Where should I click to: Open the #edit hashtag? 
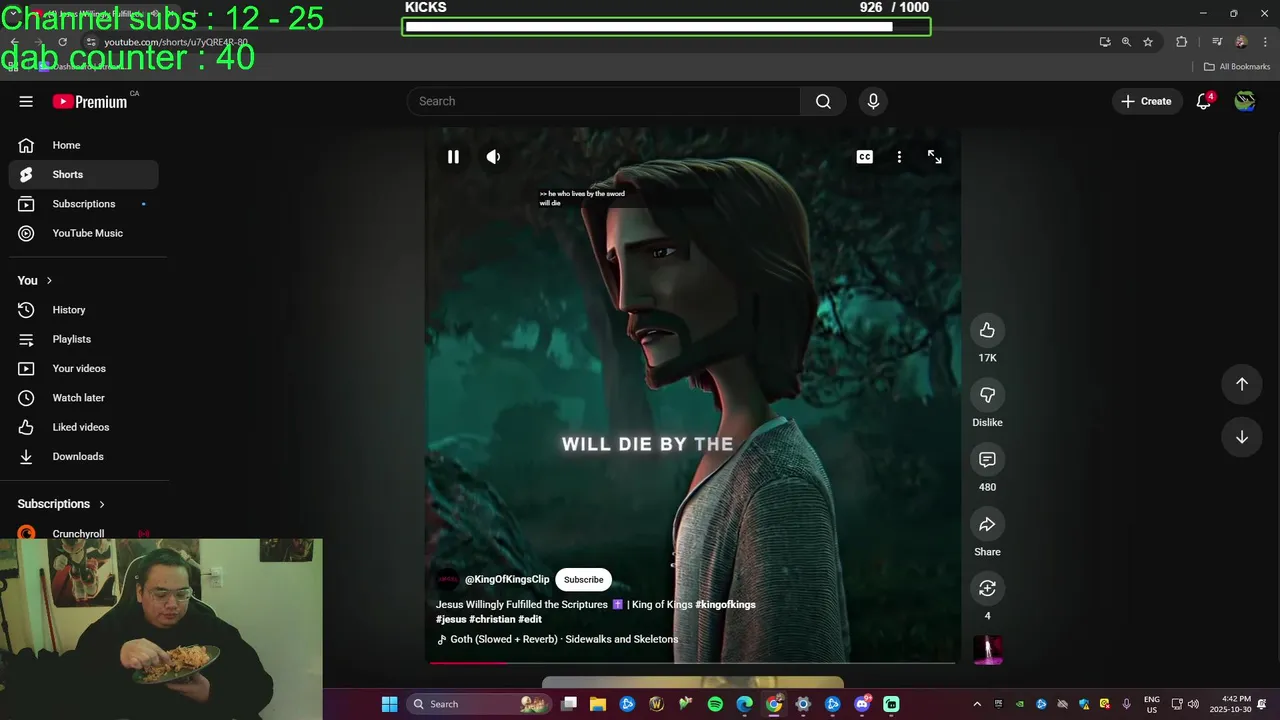pyautogui.click(x=530, y=619)
